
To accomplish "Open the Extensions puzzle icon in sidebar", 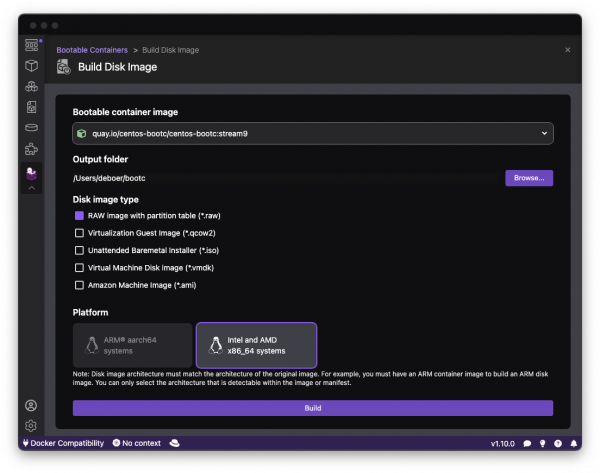I will coord(31,149).
